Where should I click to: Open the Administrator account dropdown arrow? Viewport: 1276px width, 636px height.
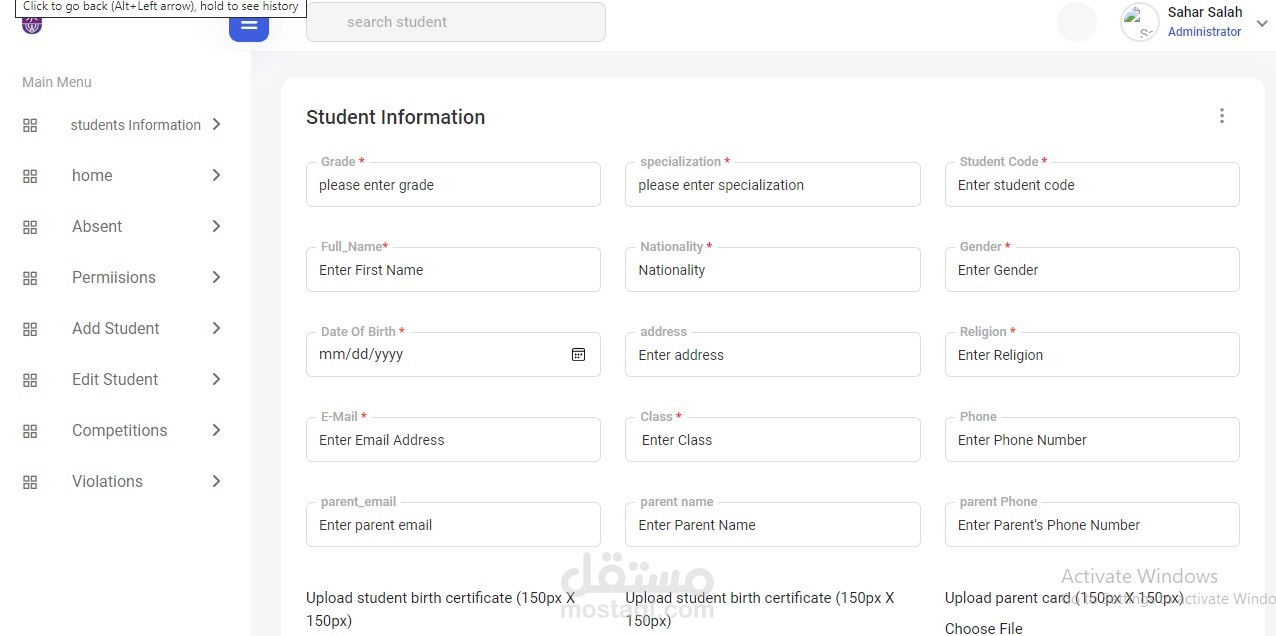point(1262,22)
